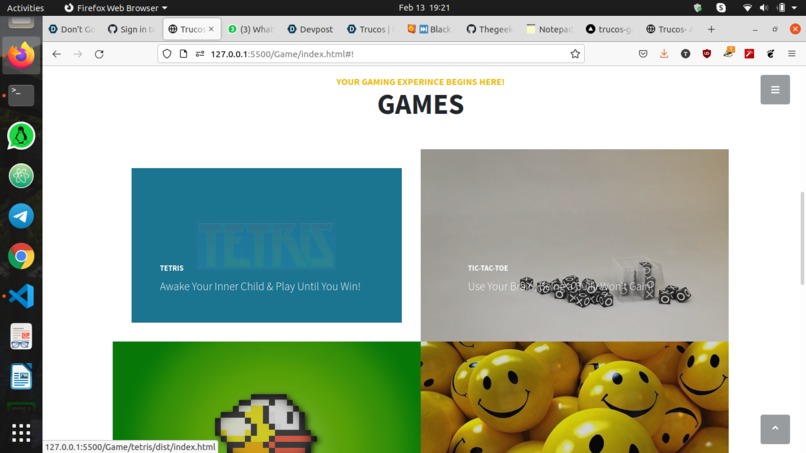The height and width of the screenshot is (453, 806).
Task: Show applications grid in the dock
Action: click(x=21, y=433)
